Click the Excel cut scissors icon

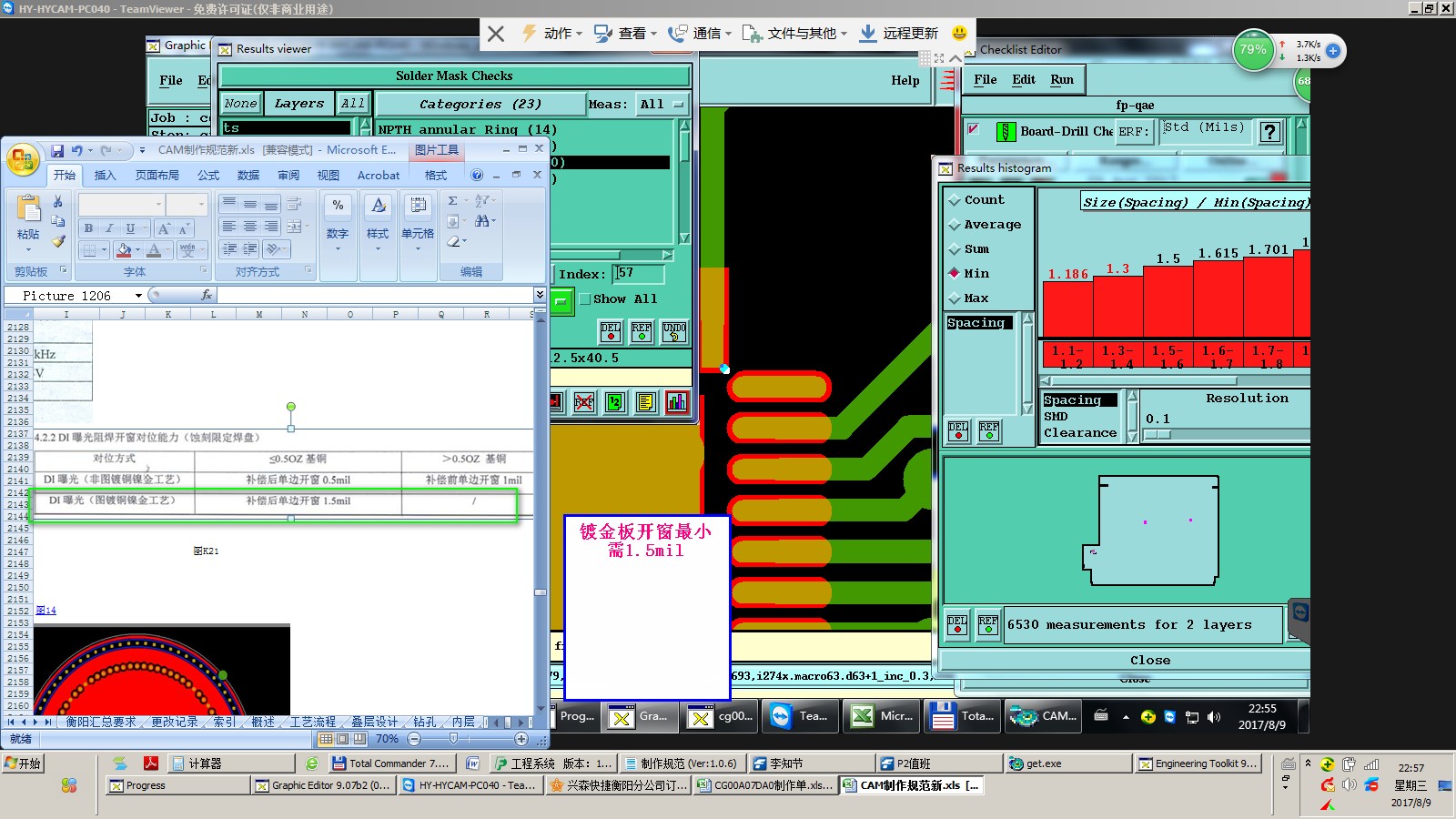58,201
